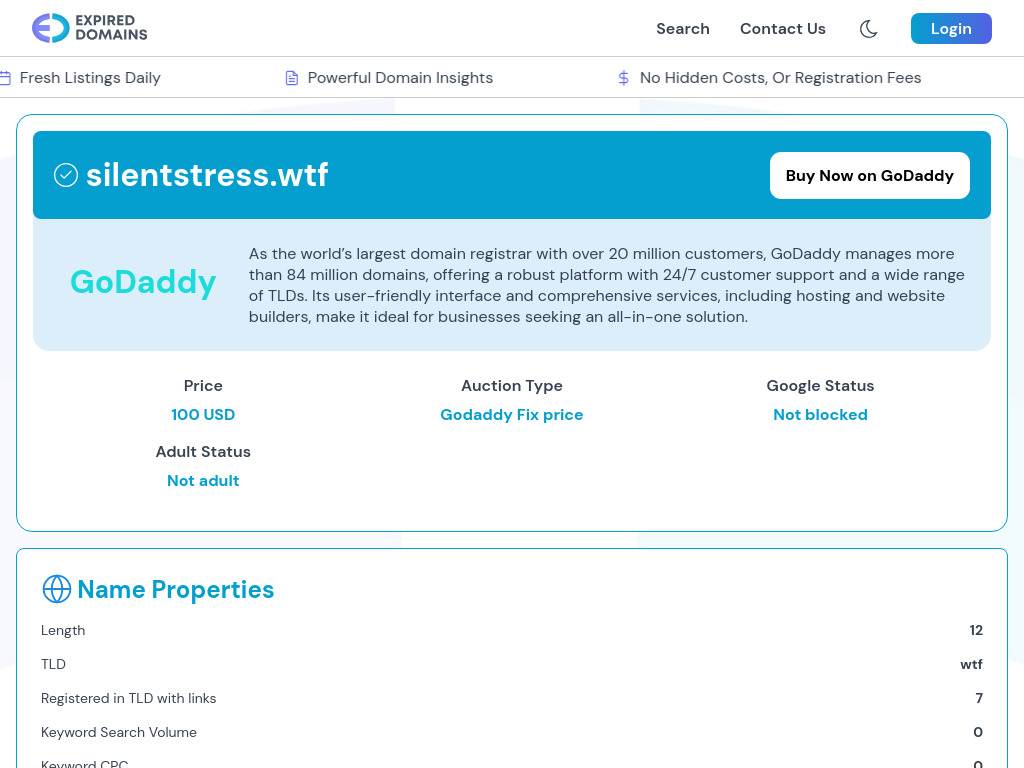This screenshot has width=1024, height=768.
Task: Click the 100 USD price value
Action: click(x=203, y=414)
